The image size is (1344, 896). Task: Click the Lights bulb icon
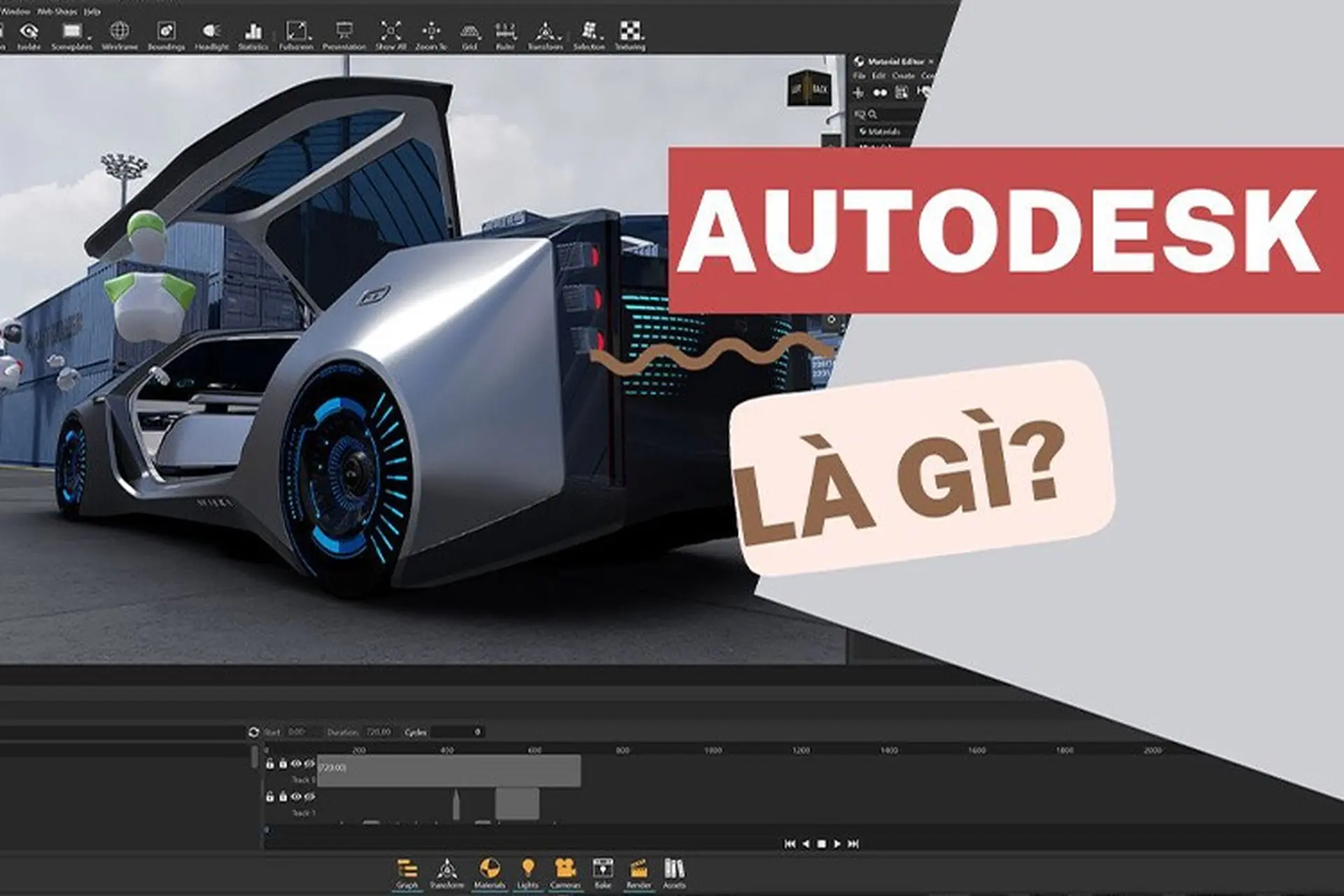coord(528,867)
